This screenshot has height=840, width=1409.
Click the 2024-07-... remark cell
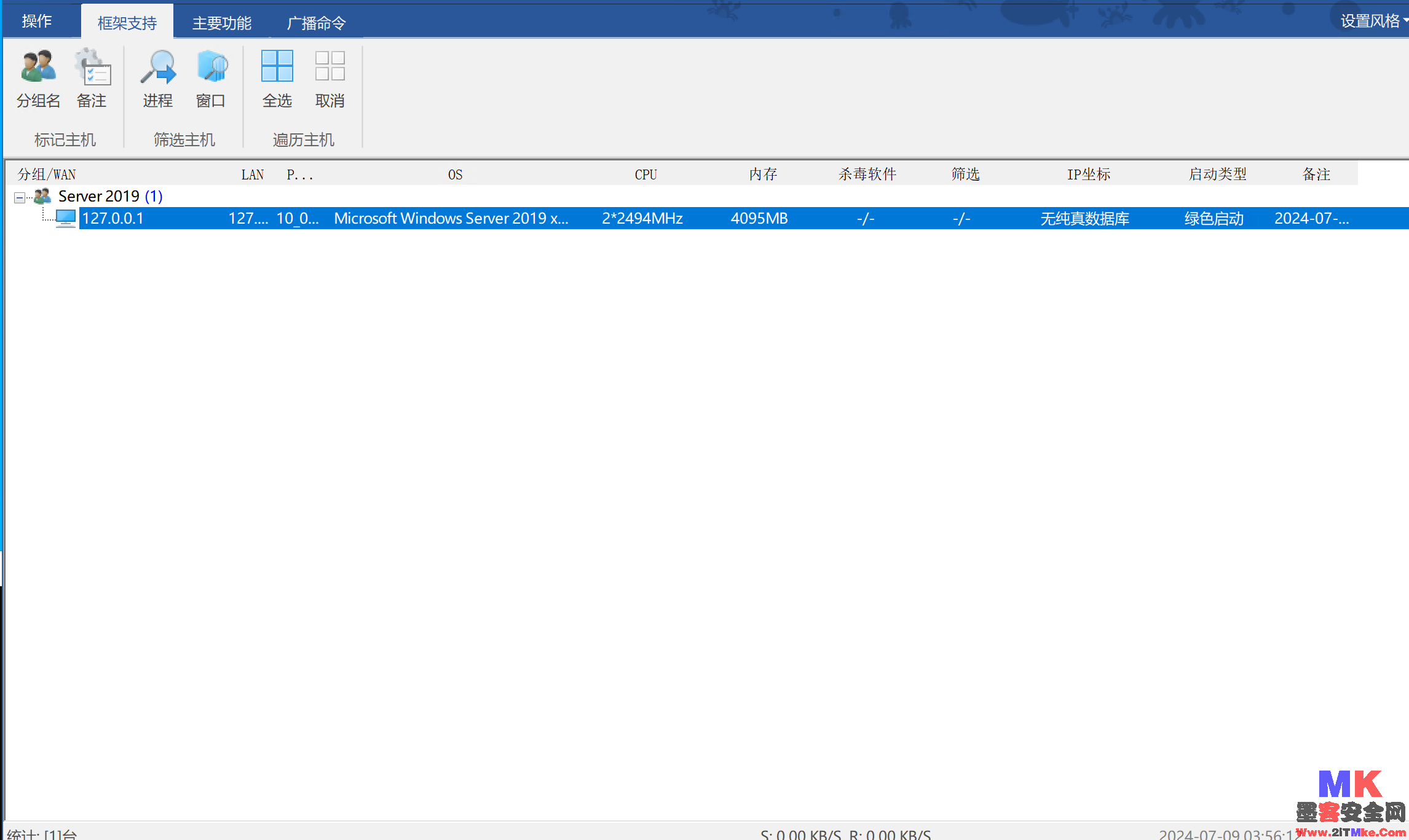pos(1312,218)
